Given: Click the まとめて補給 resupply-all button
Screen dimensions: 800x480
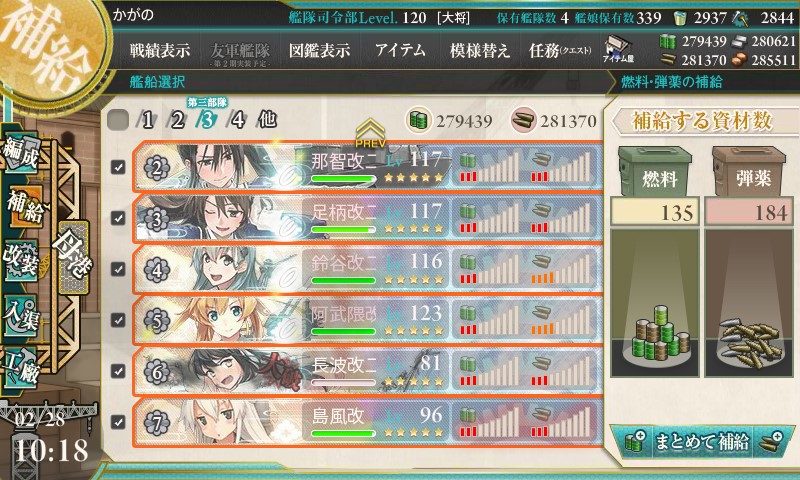Looking at the screenshot, I should [703, 441].
